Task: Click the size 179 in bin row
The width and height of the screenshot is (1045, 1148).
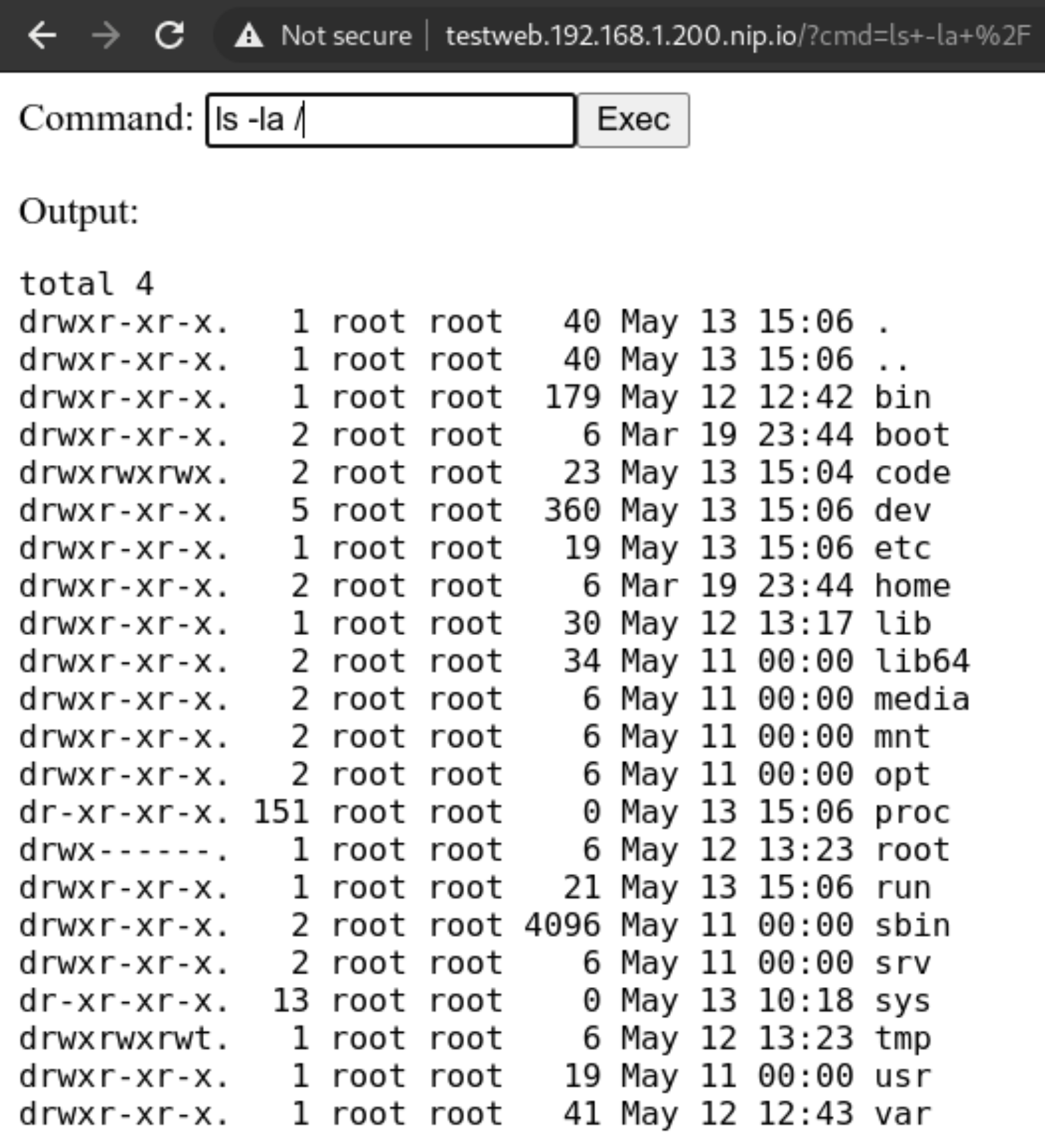Action: click(x=572, y=397)
